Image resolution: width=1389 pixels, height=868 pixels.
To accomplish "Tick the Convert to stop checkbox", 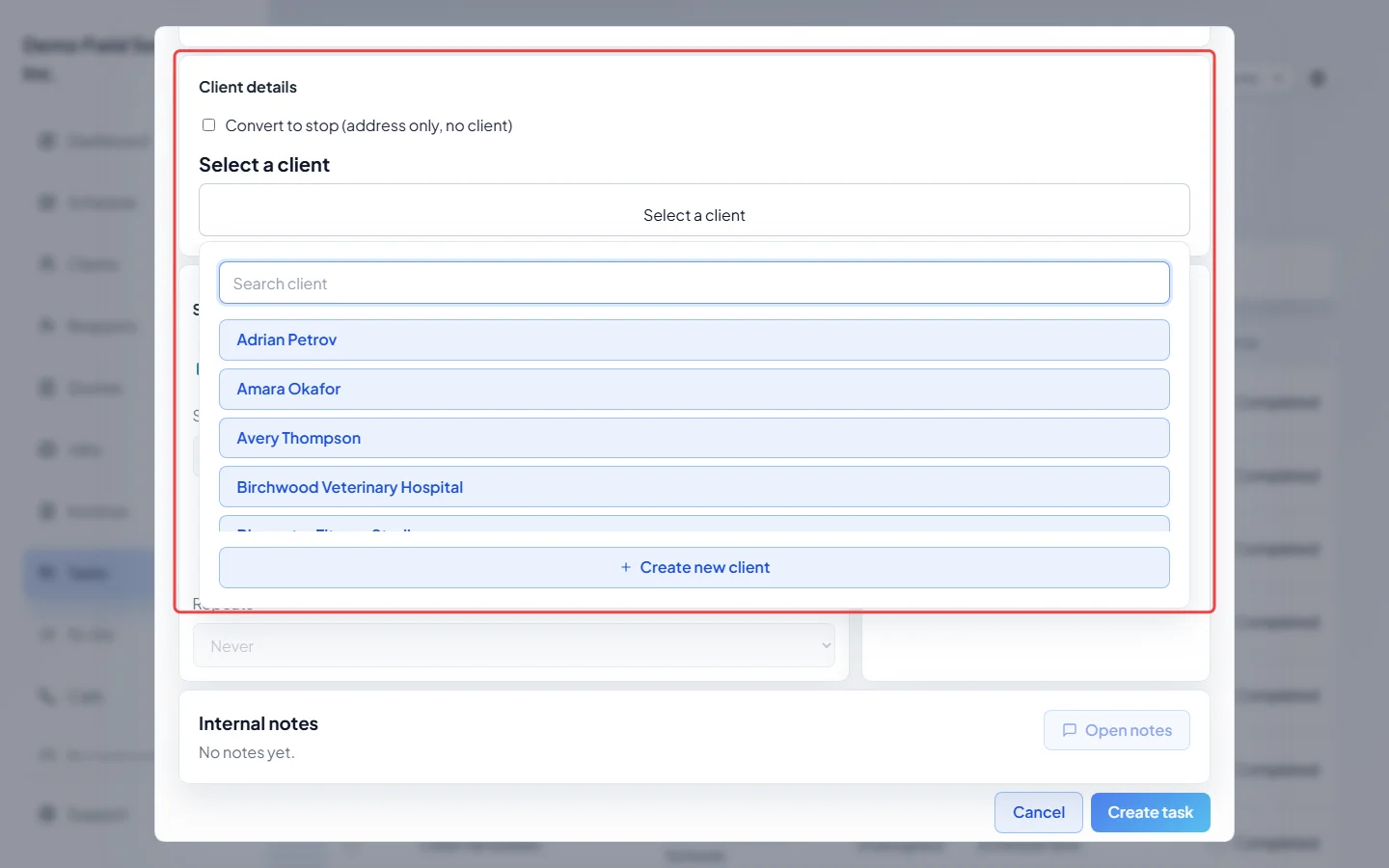I will [x=208, y=125].
